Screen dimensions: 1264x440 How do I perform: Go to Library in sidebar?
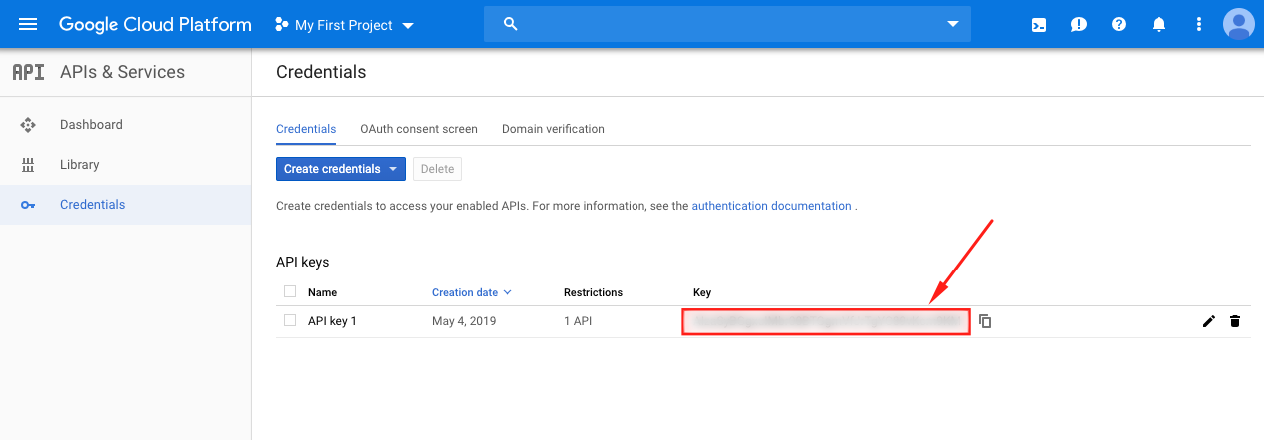click(80, 165)
